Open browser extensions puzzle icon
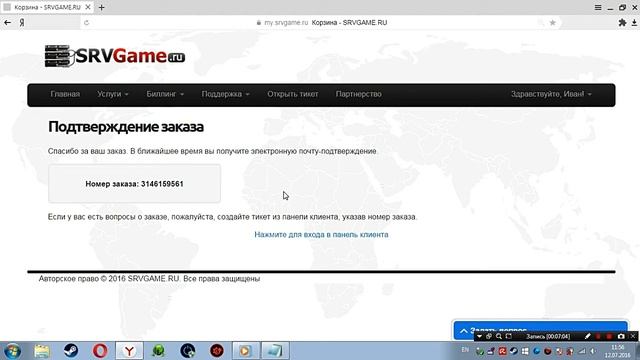Viewport: 640px width, 360px height. (x=622, y=23)
